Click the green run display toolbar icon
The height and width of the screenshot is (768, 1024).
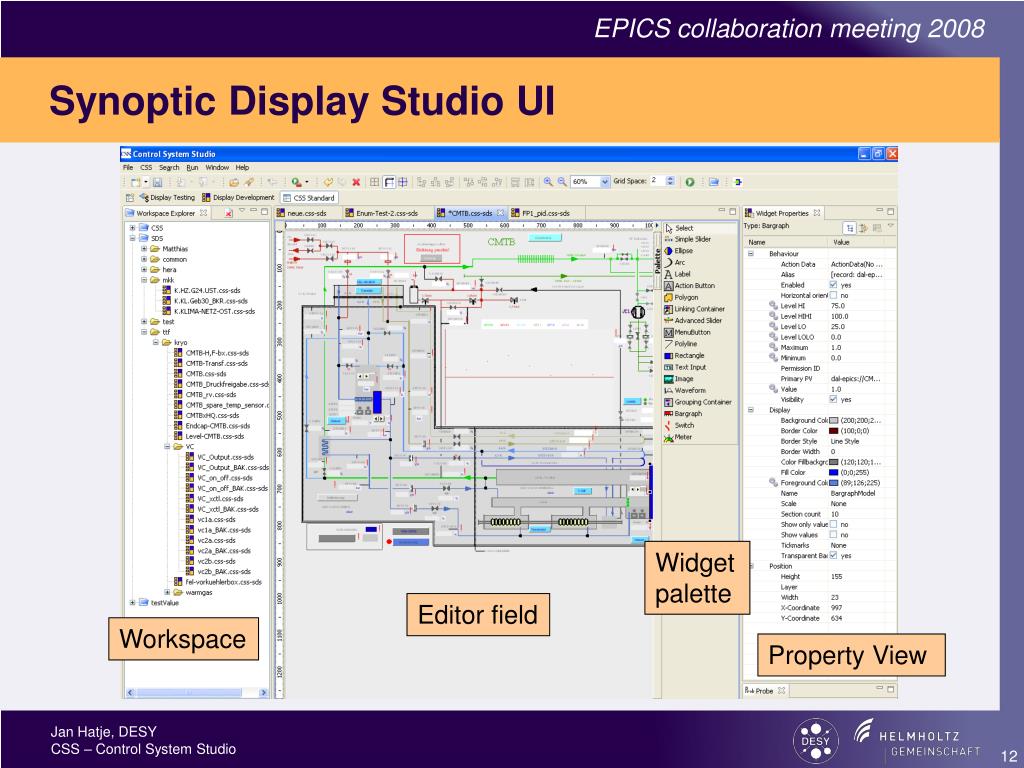690,182
